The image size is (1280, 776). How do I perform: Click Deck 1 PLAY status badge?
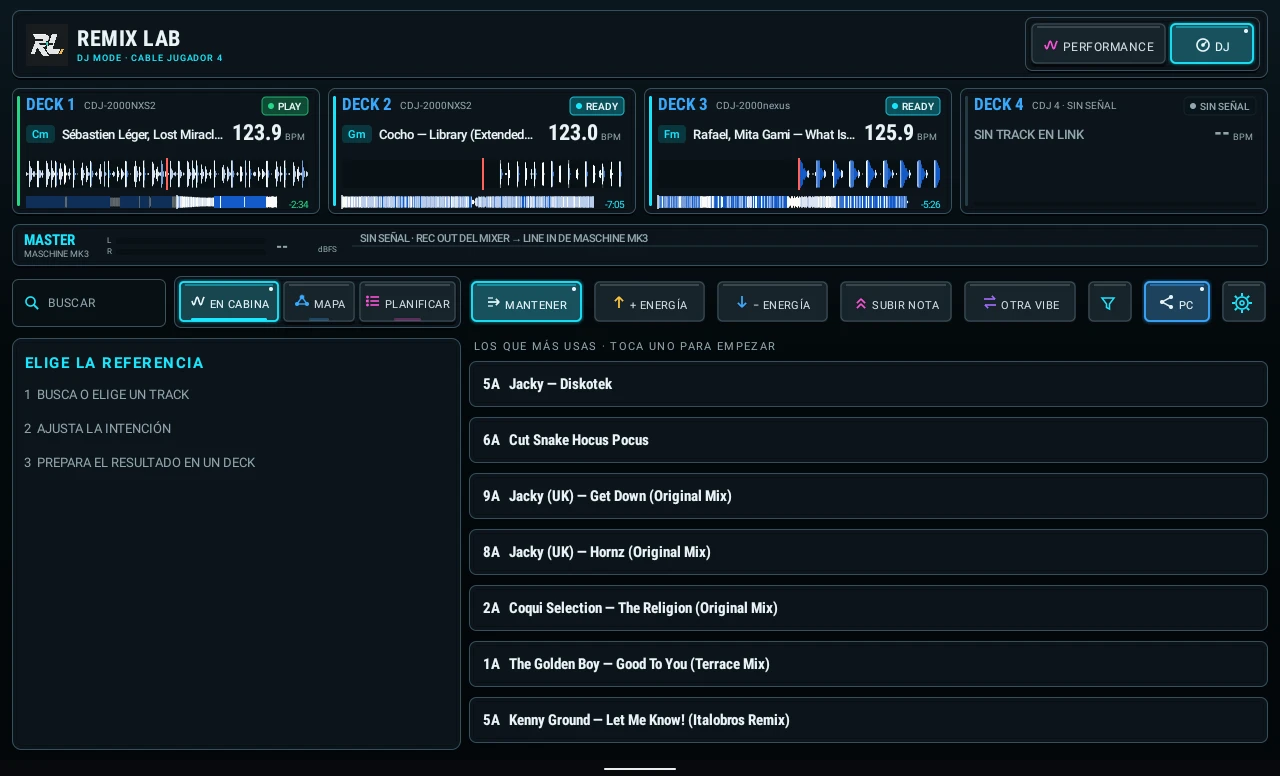click(x=285, y=106)
